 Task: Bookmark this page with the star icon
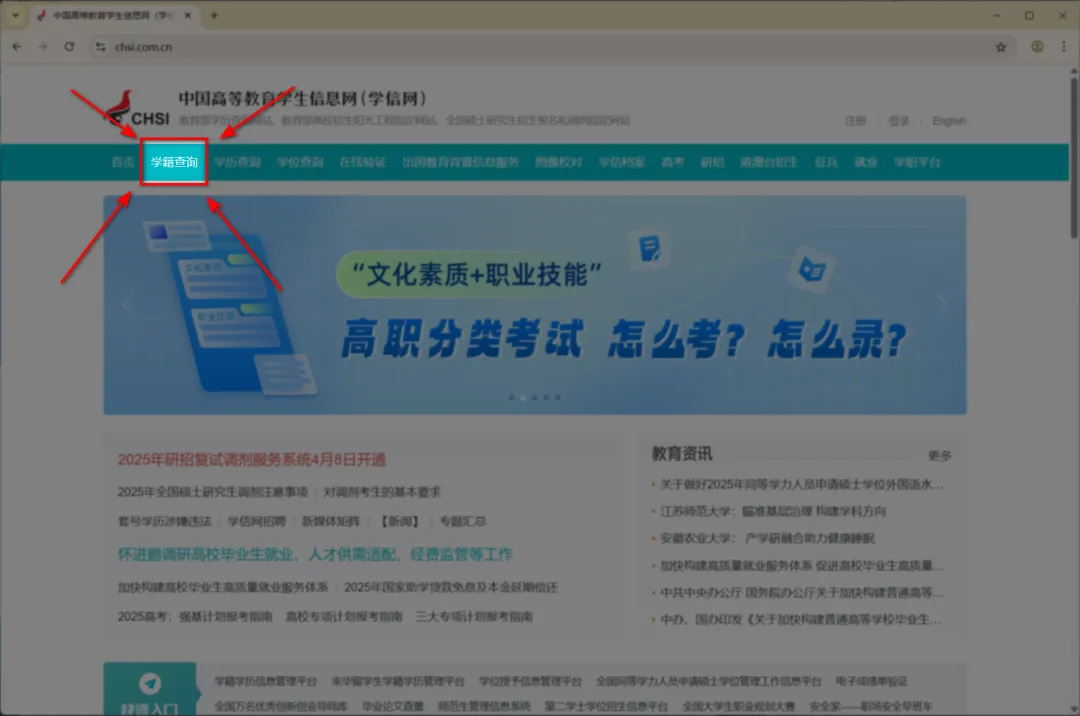pyautogui.click(x=1001, y=47)
